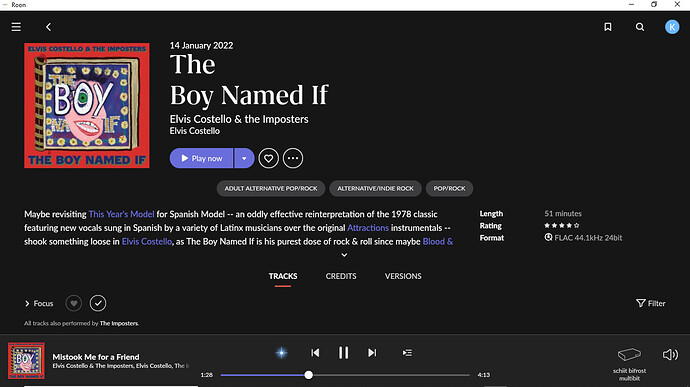Open the Roon Radio sparkle icon
This screenshot has width=690, height=387.
[281, 353]
